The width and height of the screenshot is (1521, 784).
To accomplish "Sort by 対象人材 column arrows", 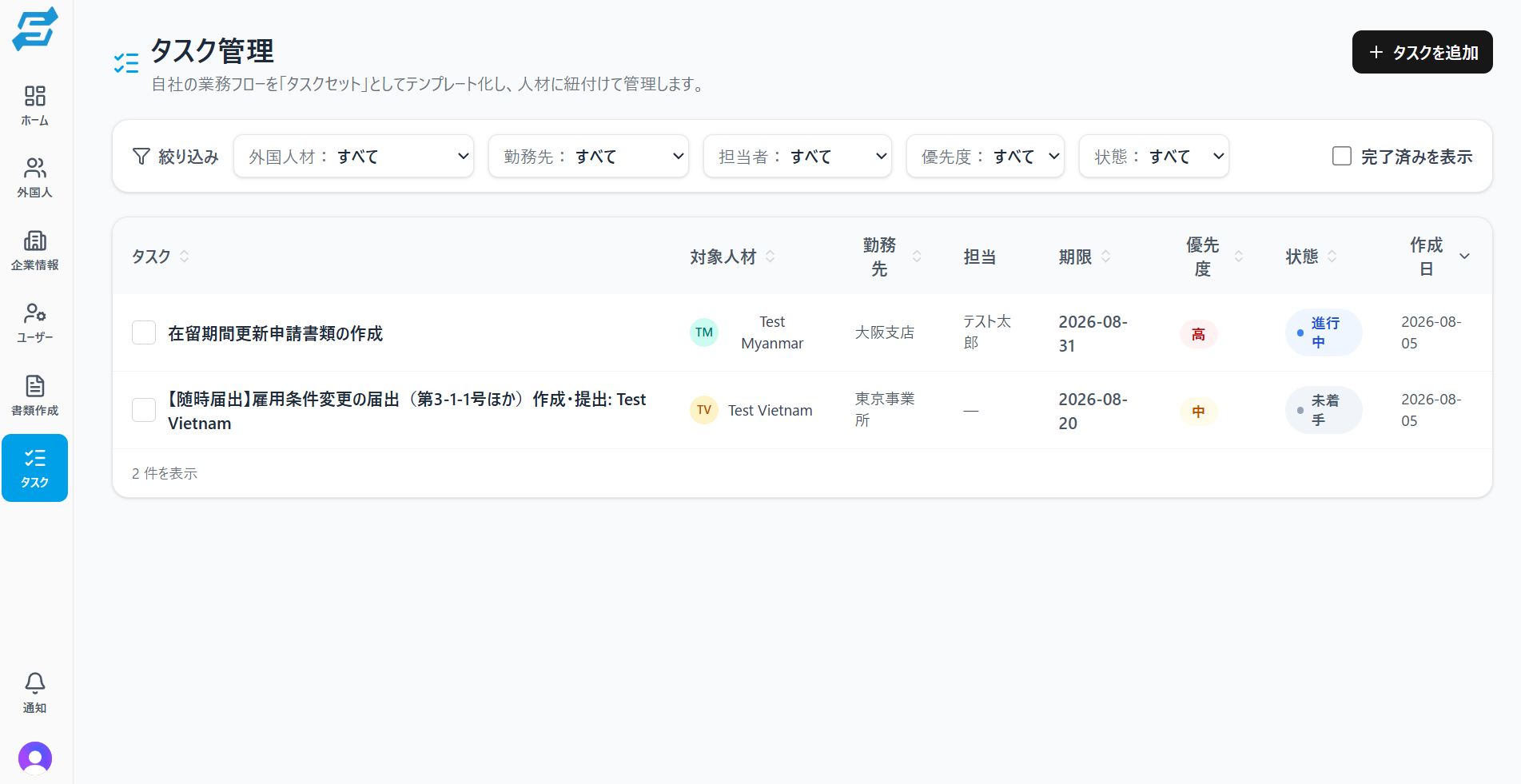I will [770, 257].
